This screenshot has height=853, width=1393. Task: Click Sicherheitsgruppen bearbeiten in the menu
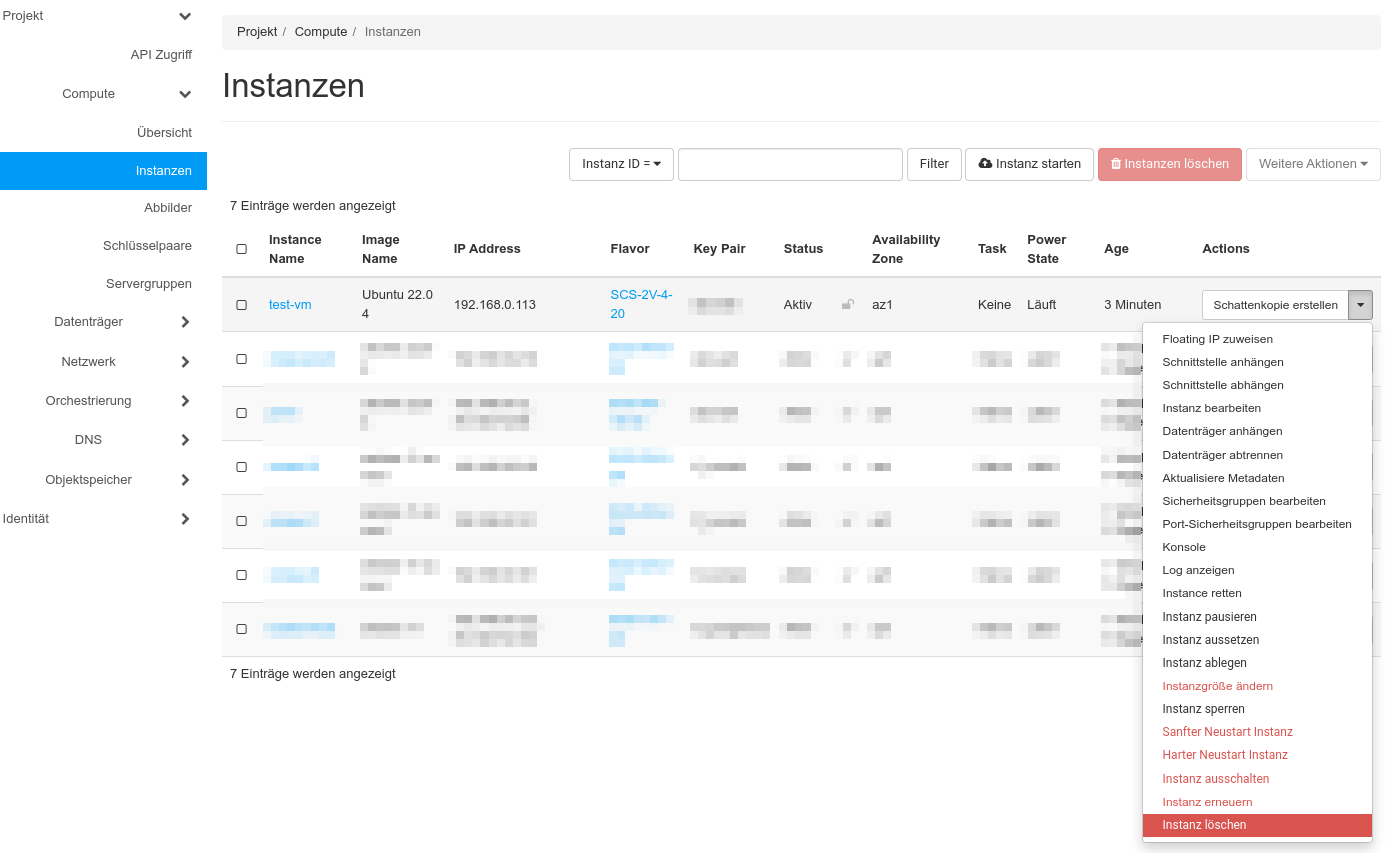(1243, 501)
